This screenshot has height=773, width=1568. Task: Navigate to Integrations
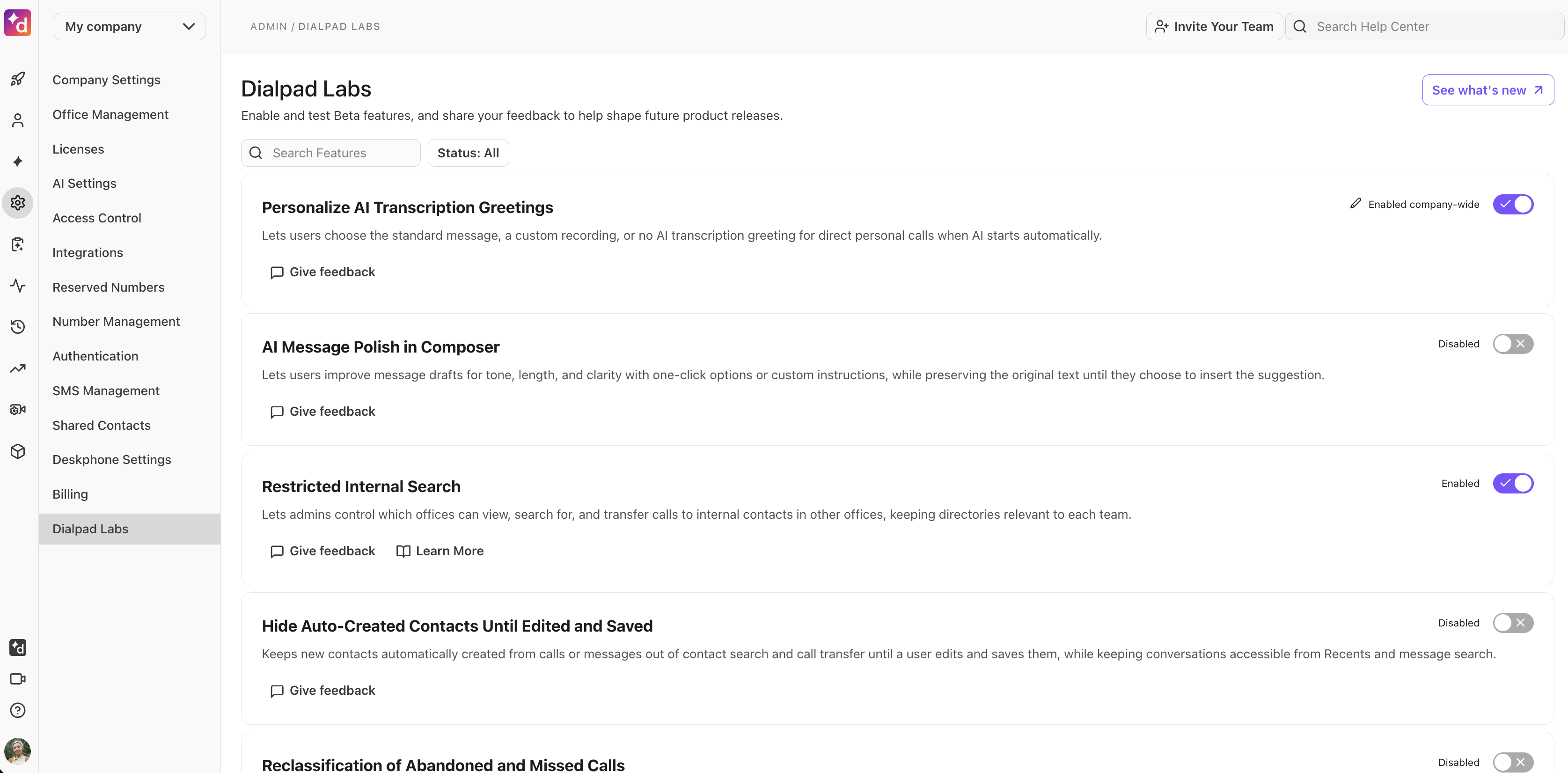click(x=130, y=253)
